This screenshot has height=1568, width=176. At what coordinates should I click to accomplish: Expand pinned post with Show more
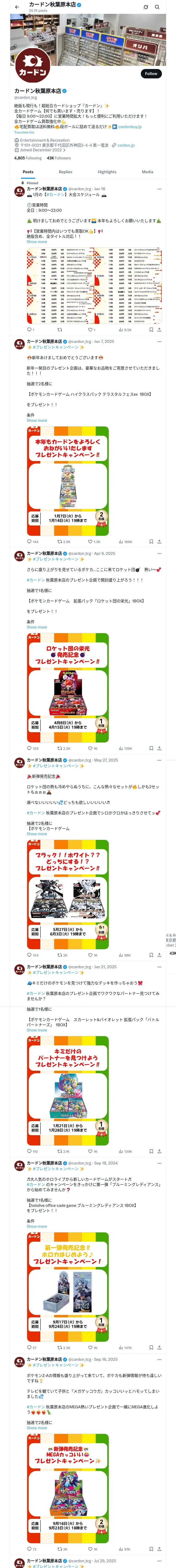pos(37,242)
